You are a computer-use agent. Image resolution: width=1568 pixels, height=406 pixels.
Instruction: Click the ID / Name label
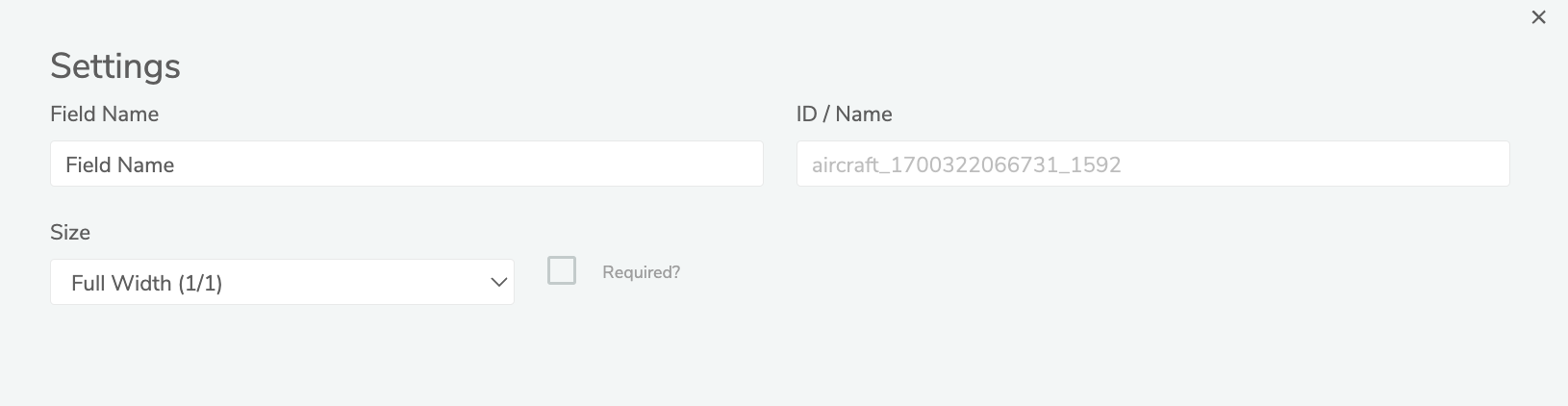click(x=844, y=114)
